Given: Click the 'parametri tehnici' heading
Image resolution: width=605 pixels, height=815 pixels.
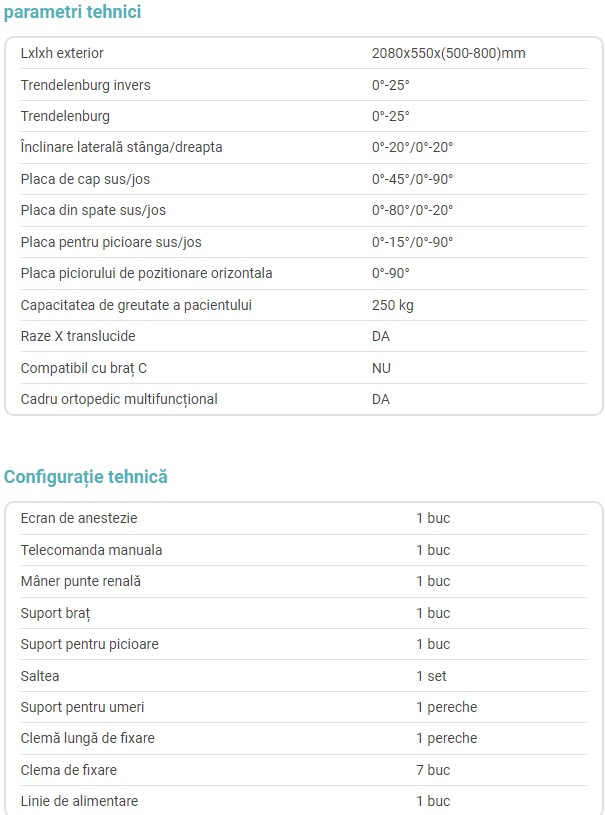Looking at the screenshot, I should click(72, 11).
